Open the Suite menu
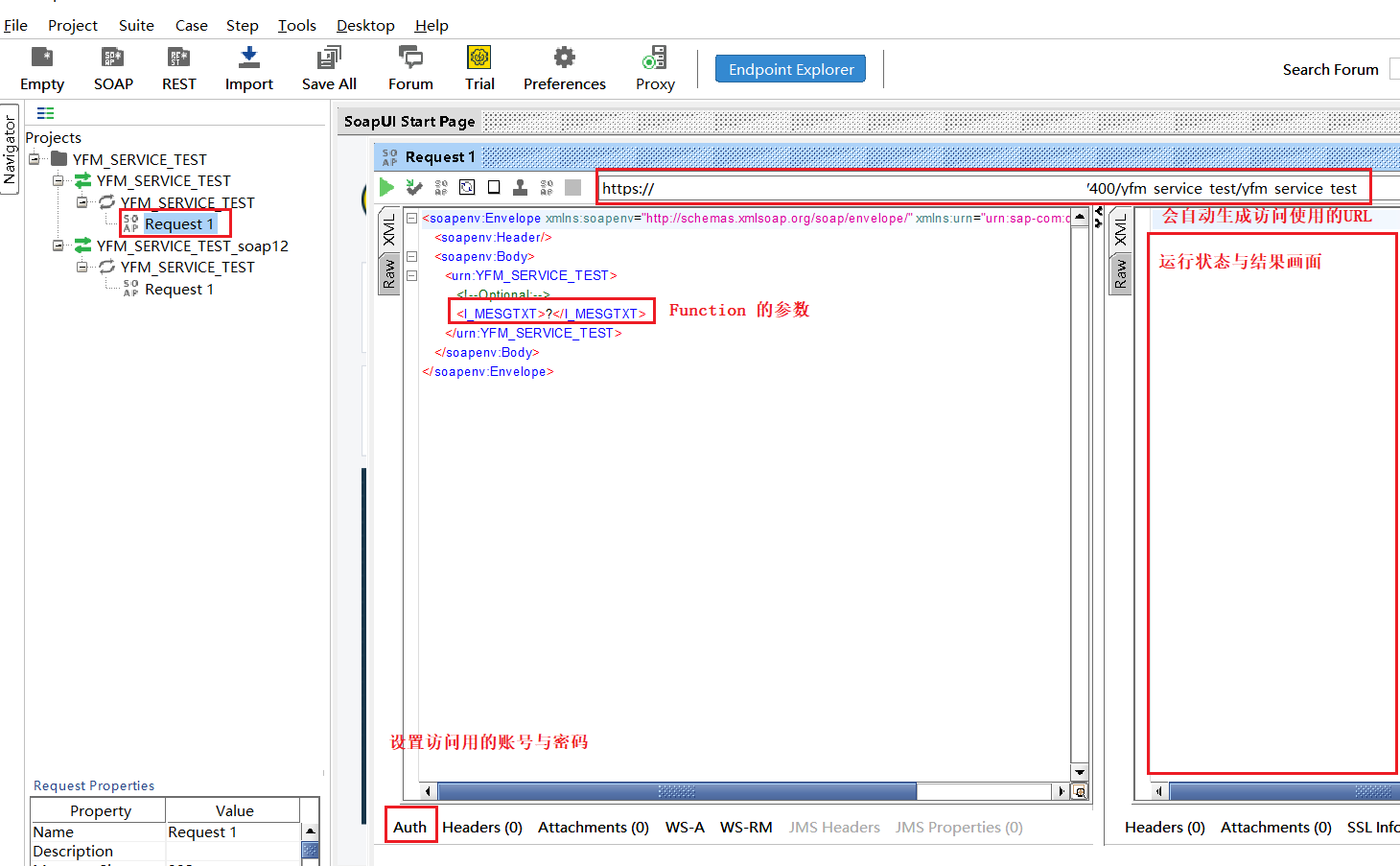This screenshot has width=1400, height=866. point(136,25)
